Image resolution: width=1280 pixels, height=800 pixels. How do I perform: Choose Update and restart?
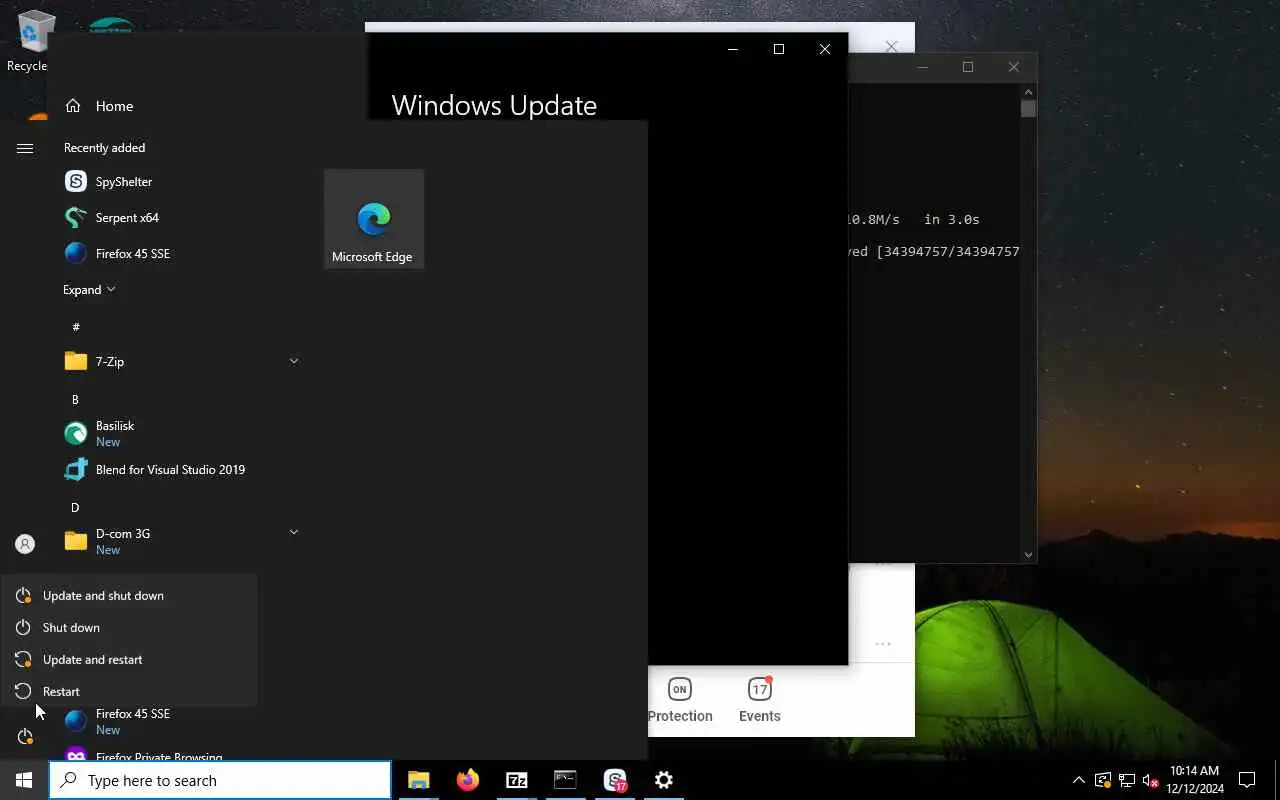pyautogui.click(x=129, y=660)
